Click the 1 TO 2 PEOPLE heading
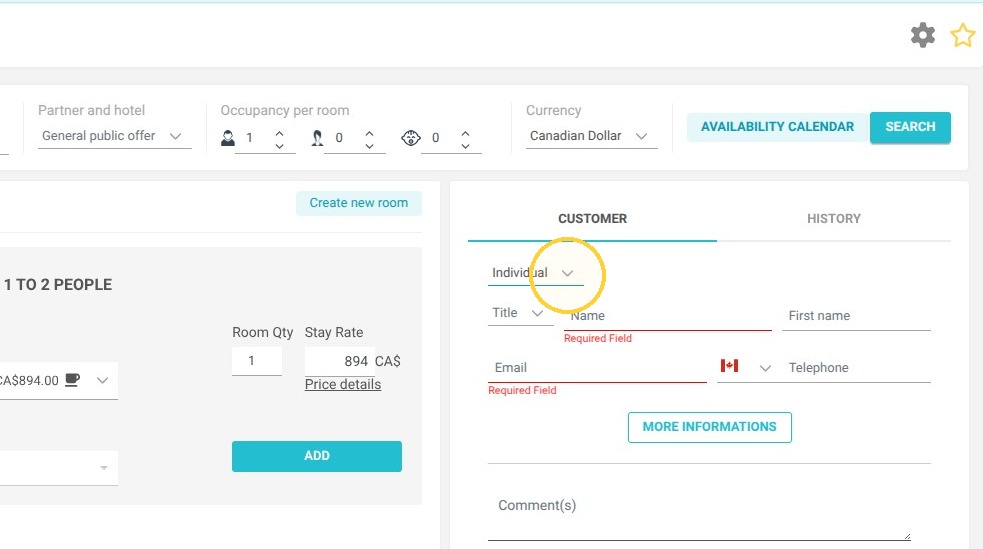Screen dimensions: 983x549 58,285
